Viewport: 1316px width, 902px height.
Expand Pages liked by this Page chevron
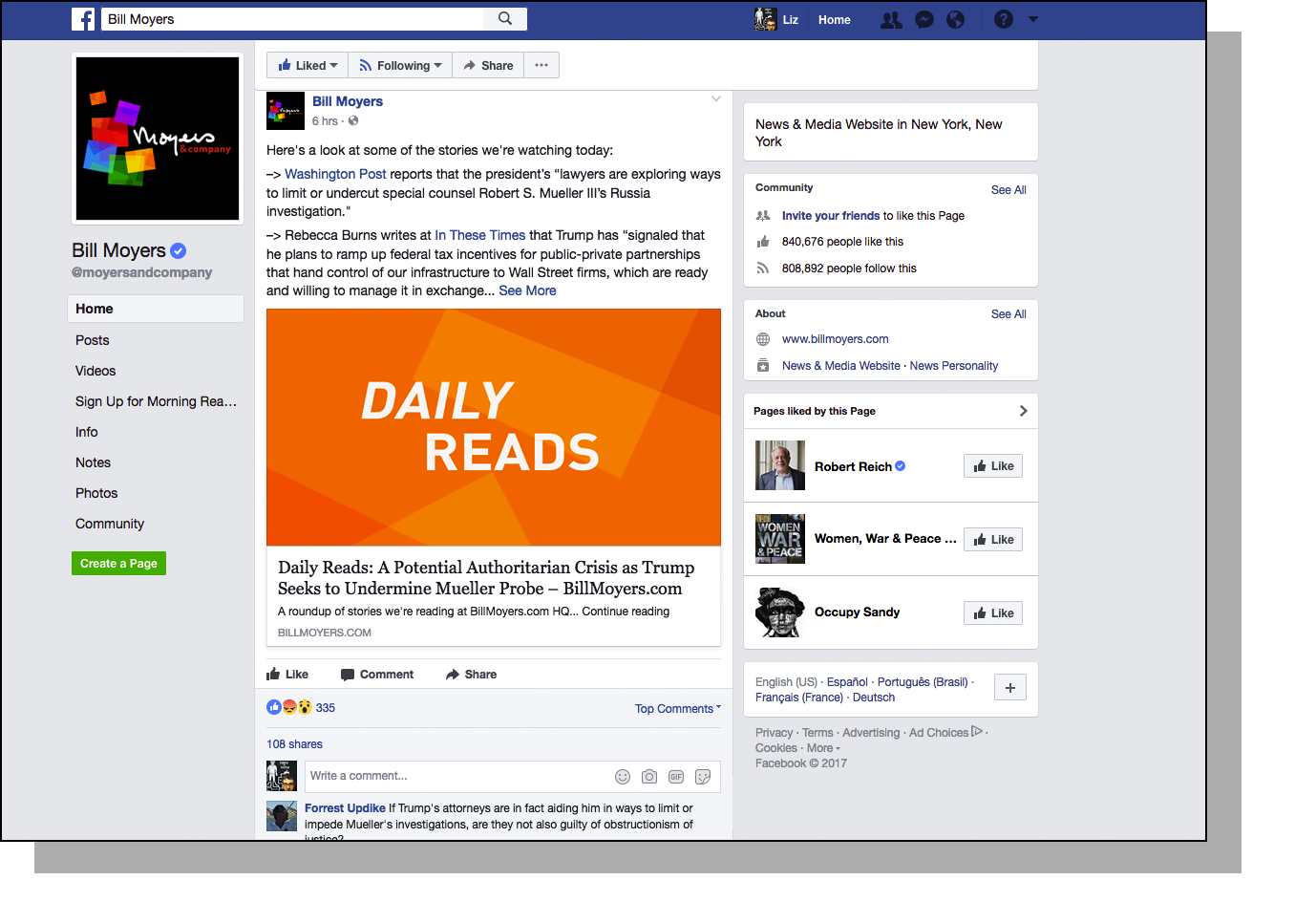click(1023, 411)
